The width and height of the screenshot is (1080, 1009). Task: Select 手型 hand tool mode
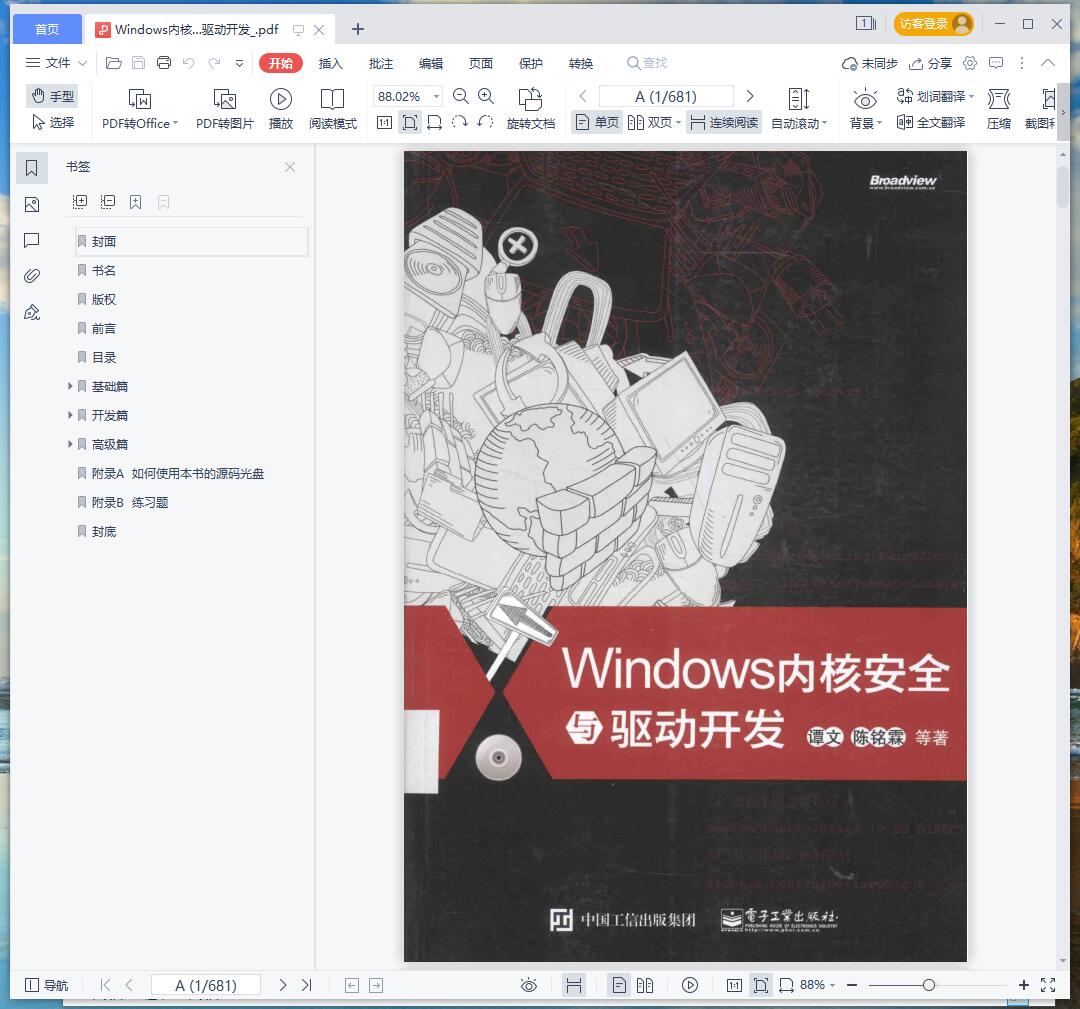coord(52,96)
